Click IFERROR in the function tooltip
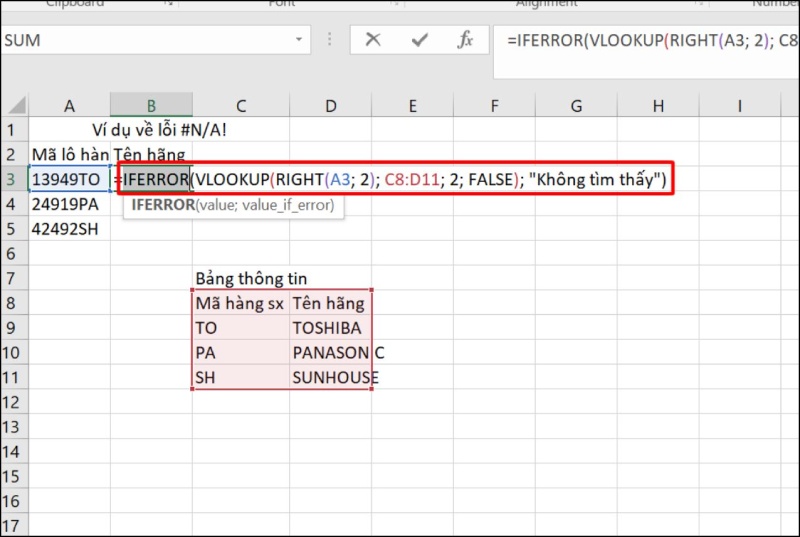 (160, 205)
